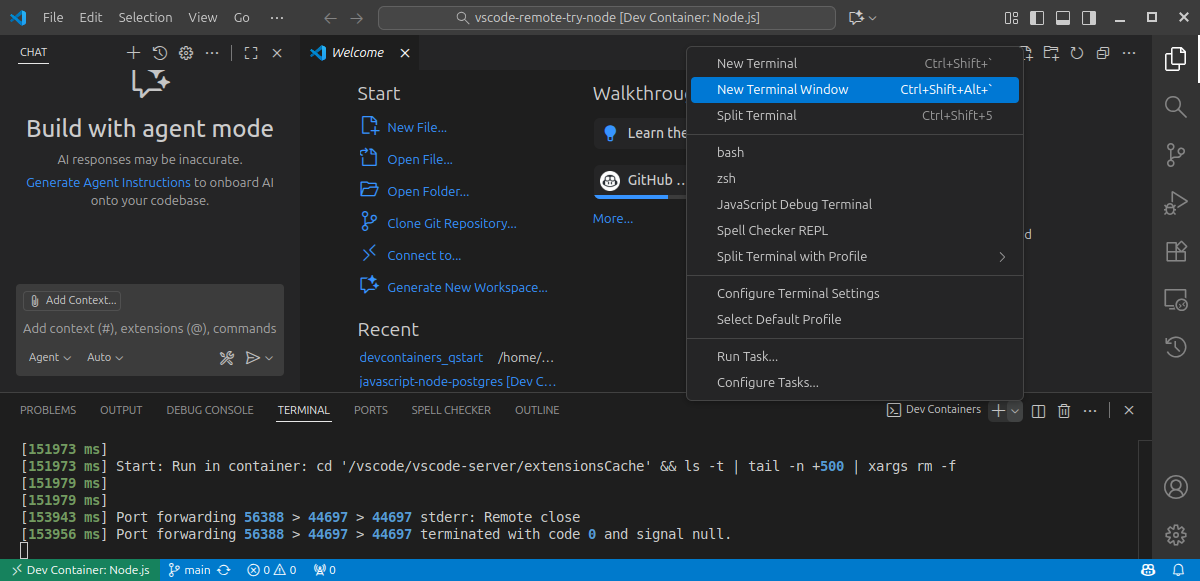Screen dimensions: 1200x581
Task: Click the New Folder icon in explorer header
Action: (1050, 53)
